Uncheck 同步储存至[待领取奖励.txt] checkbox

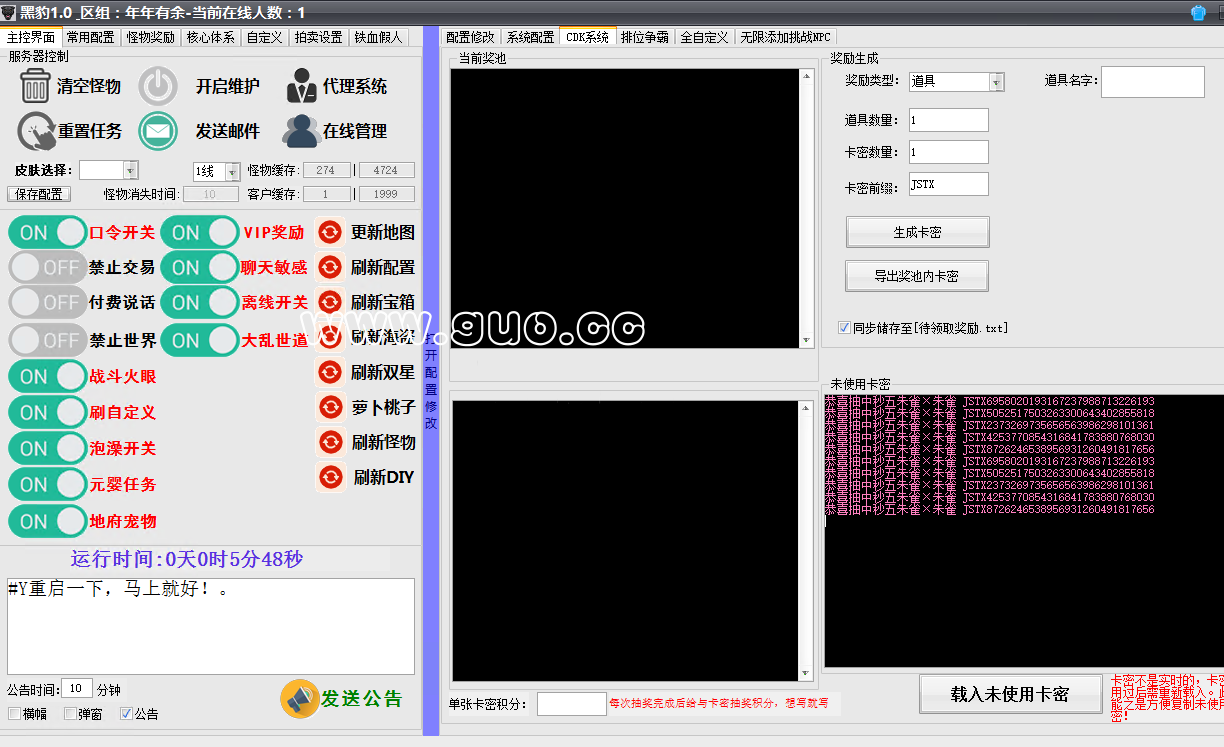pyautogui.click(x=845, y=328)
